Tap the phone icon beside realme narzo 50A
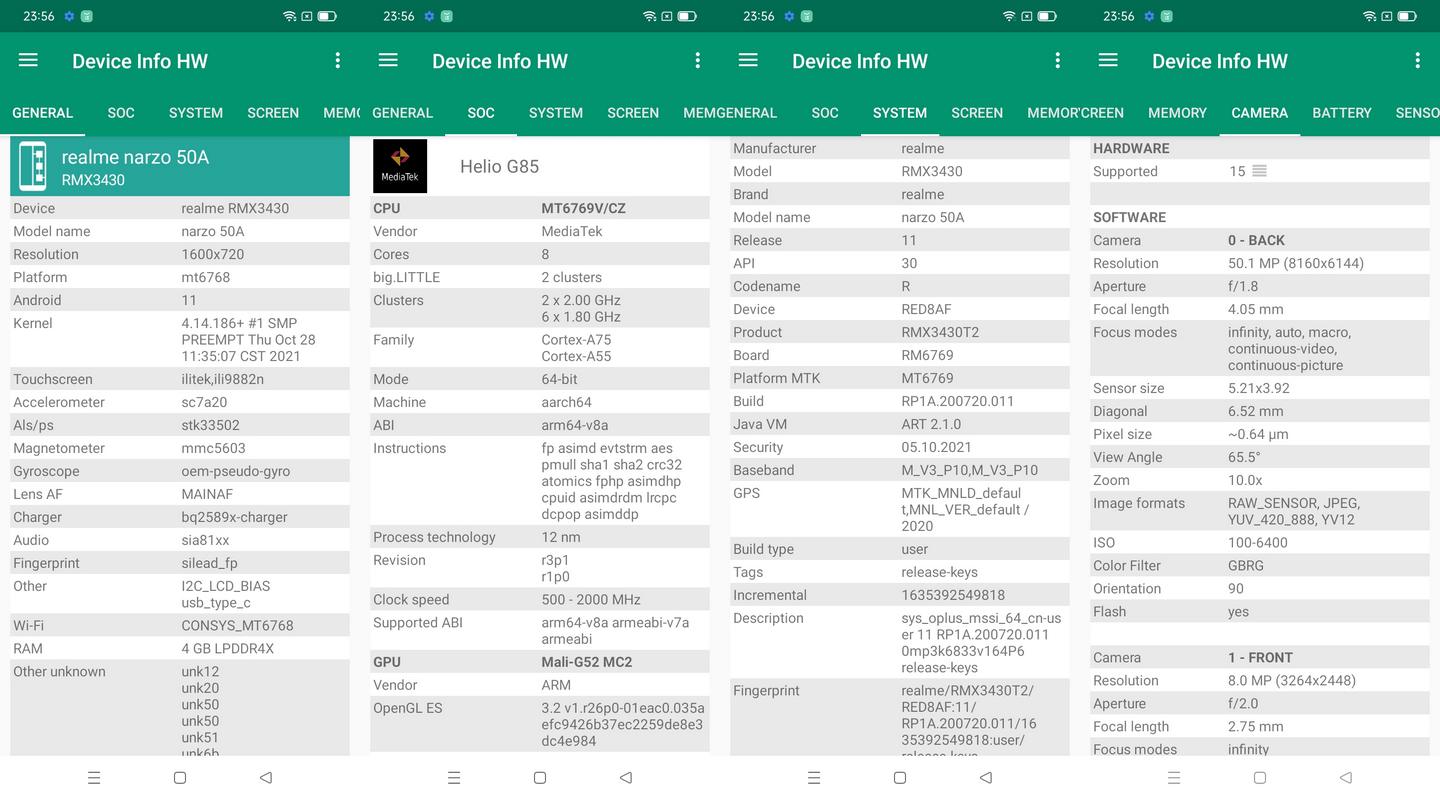The height and width of the screenshot is (800, 1440). click(x=33, y=166)
